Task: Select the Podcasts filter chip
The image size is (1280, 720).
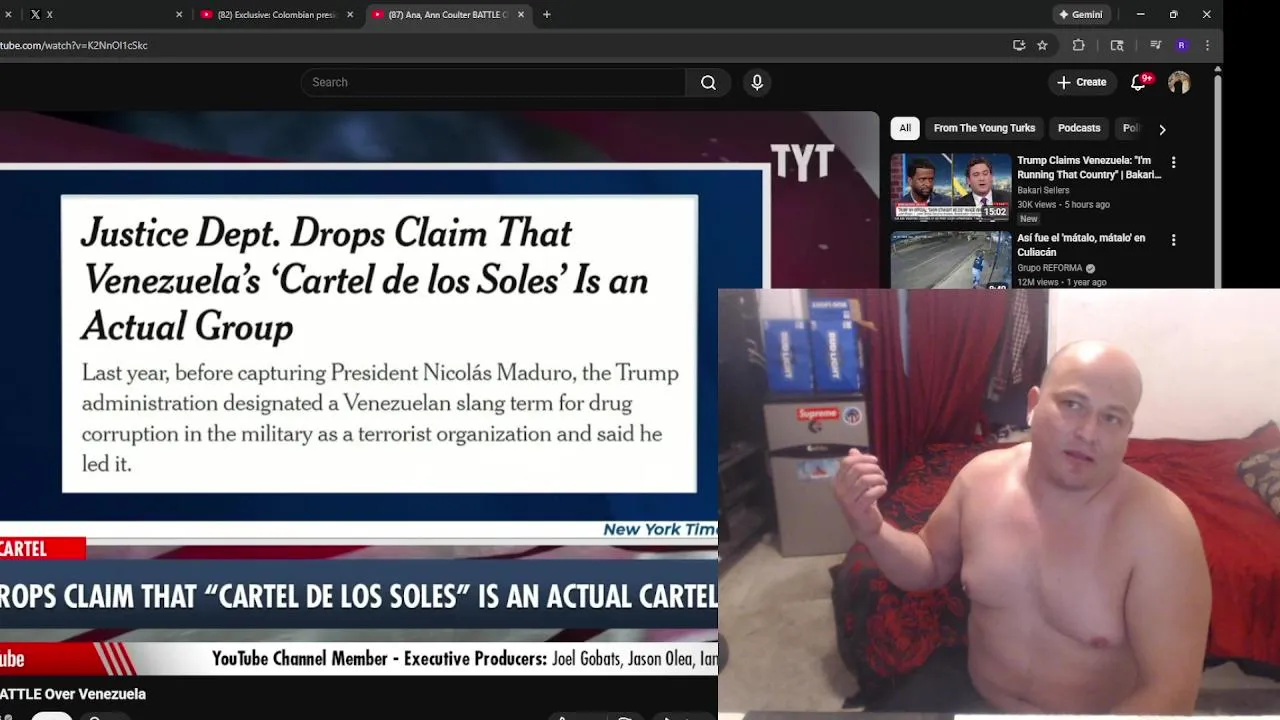Action: click(x=1079, y=128)
